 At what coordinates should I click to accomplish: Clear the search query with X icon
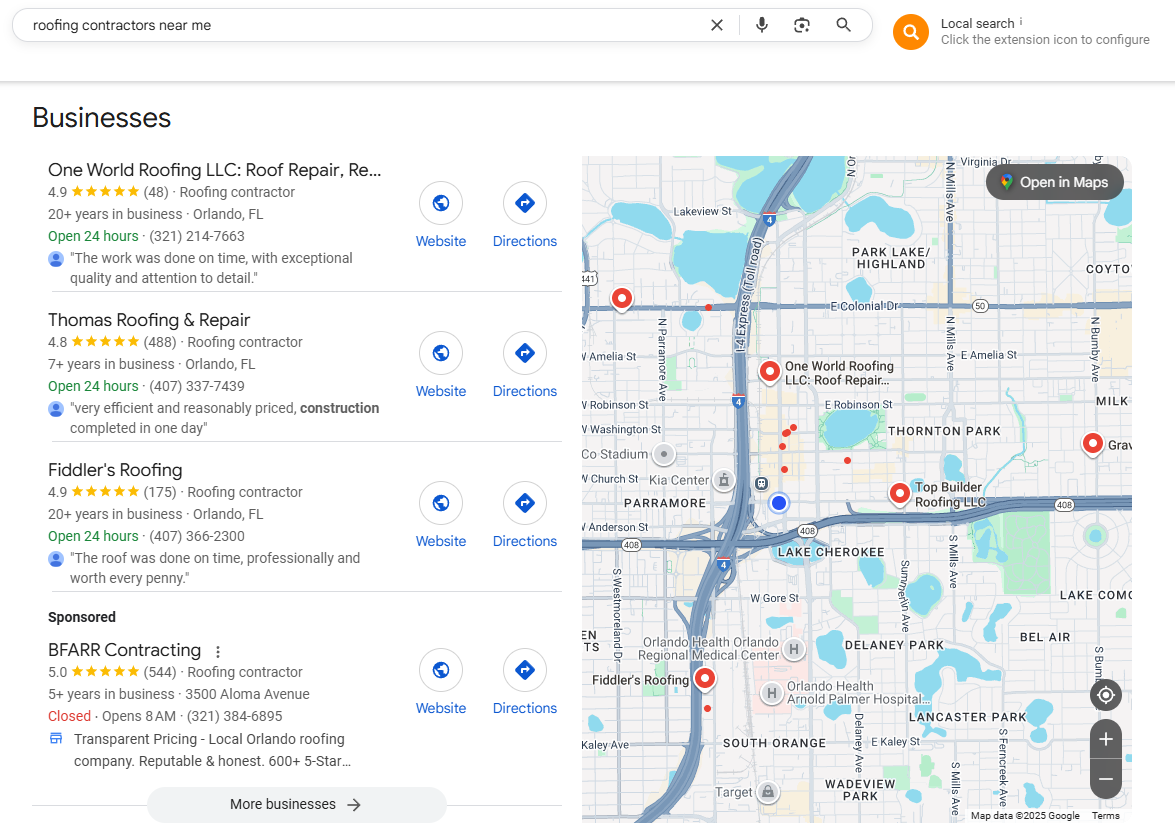coord(717,25)
